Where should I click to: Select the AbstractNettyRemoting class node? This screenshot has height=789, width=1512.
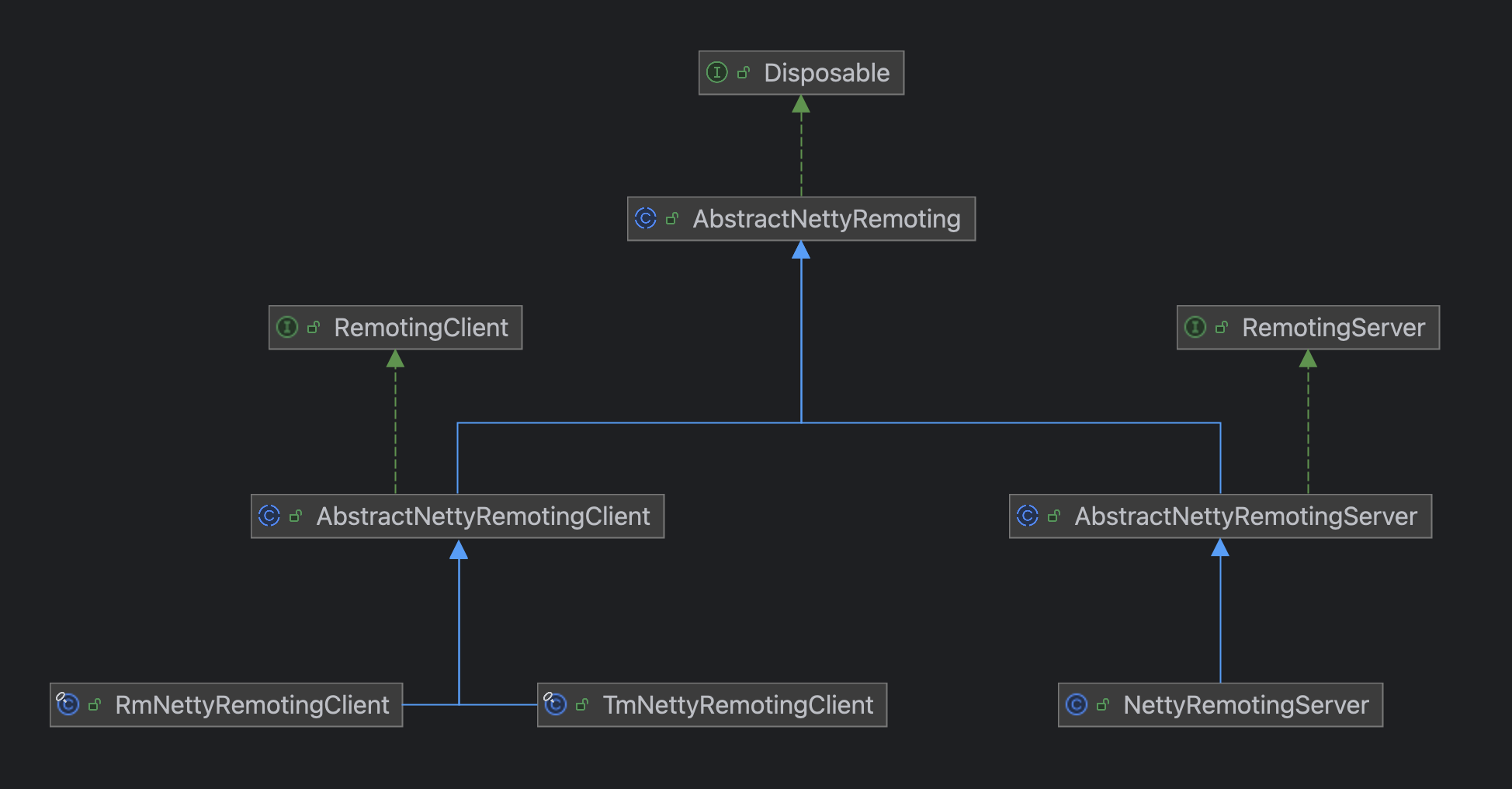click(827, 219)
